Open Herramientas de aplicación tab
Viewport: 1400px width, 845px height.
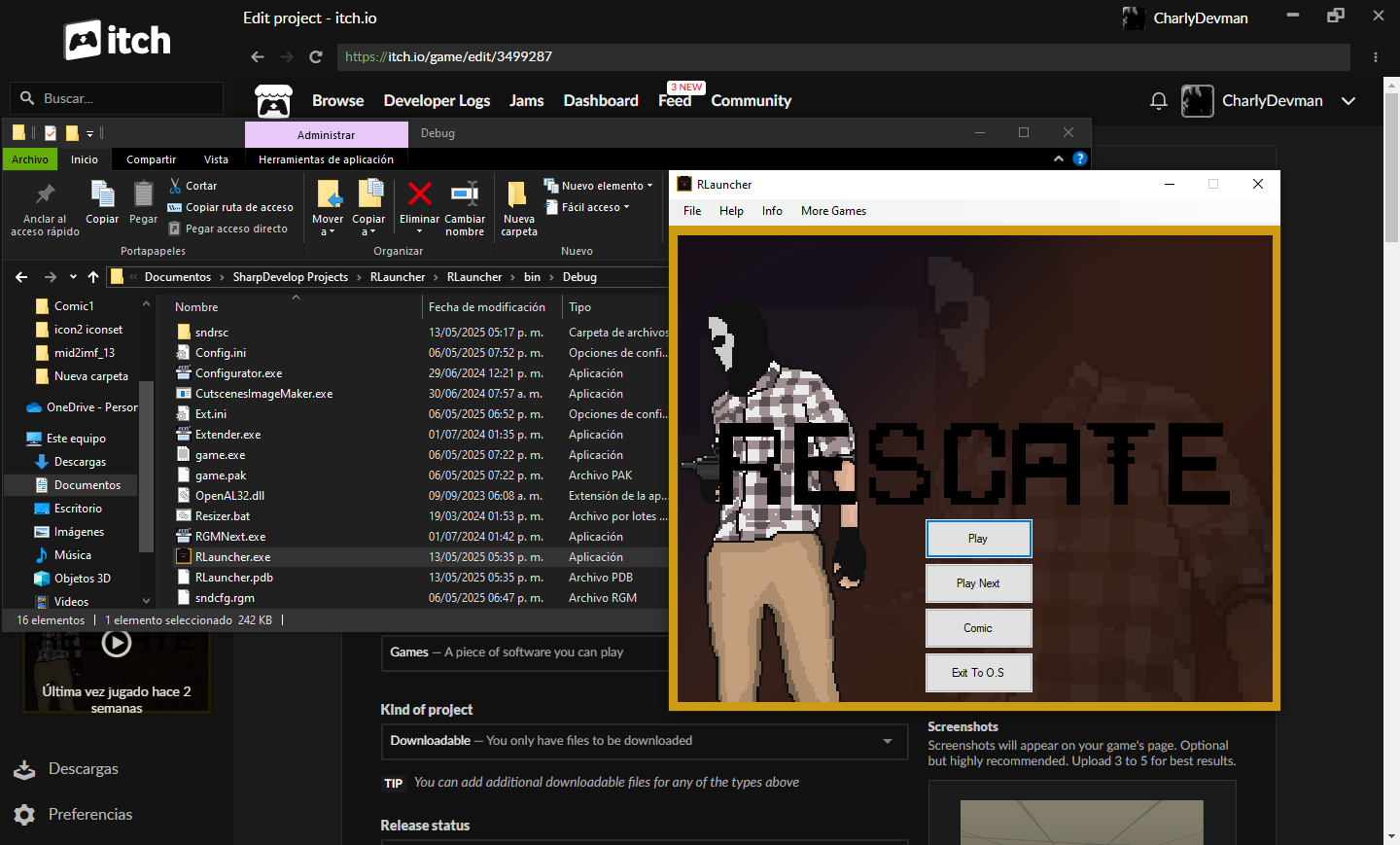coord(326,159)
